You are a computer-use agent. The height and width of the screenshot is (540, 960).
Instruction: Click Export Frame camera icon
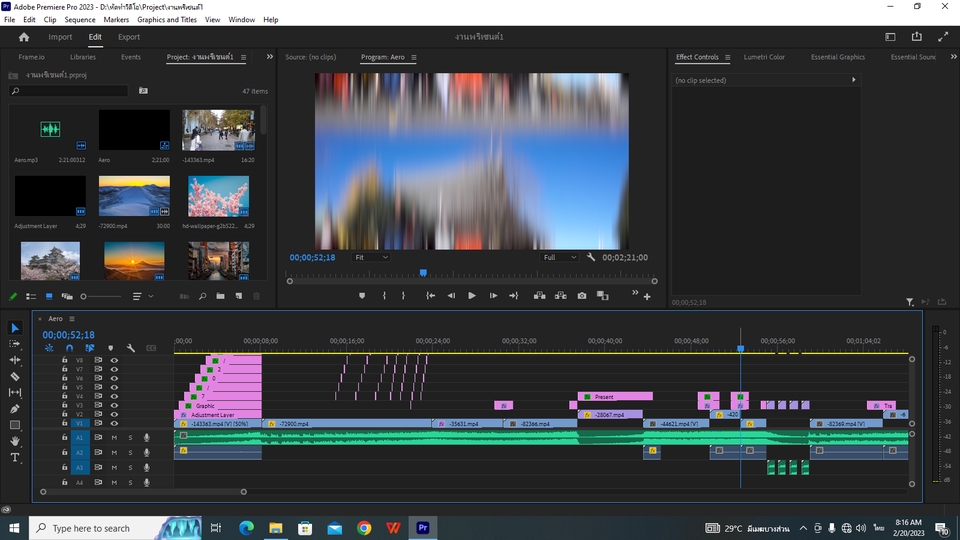(582, 296)
